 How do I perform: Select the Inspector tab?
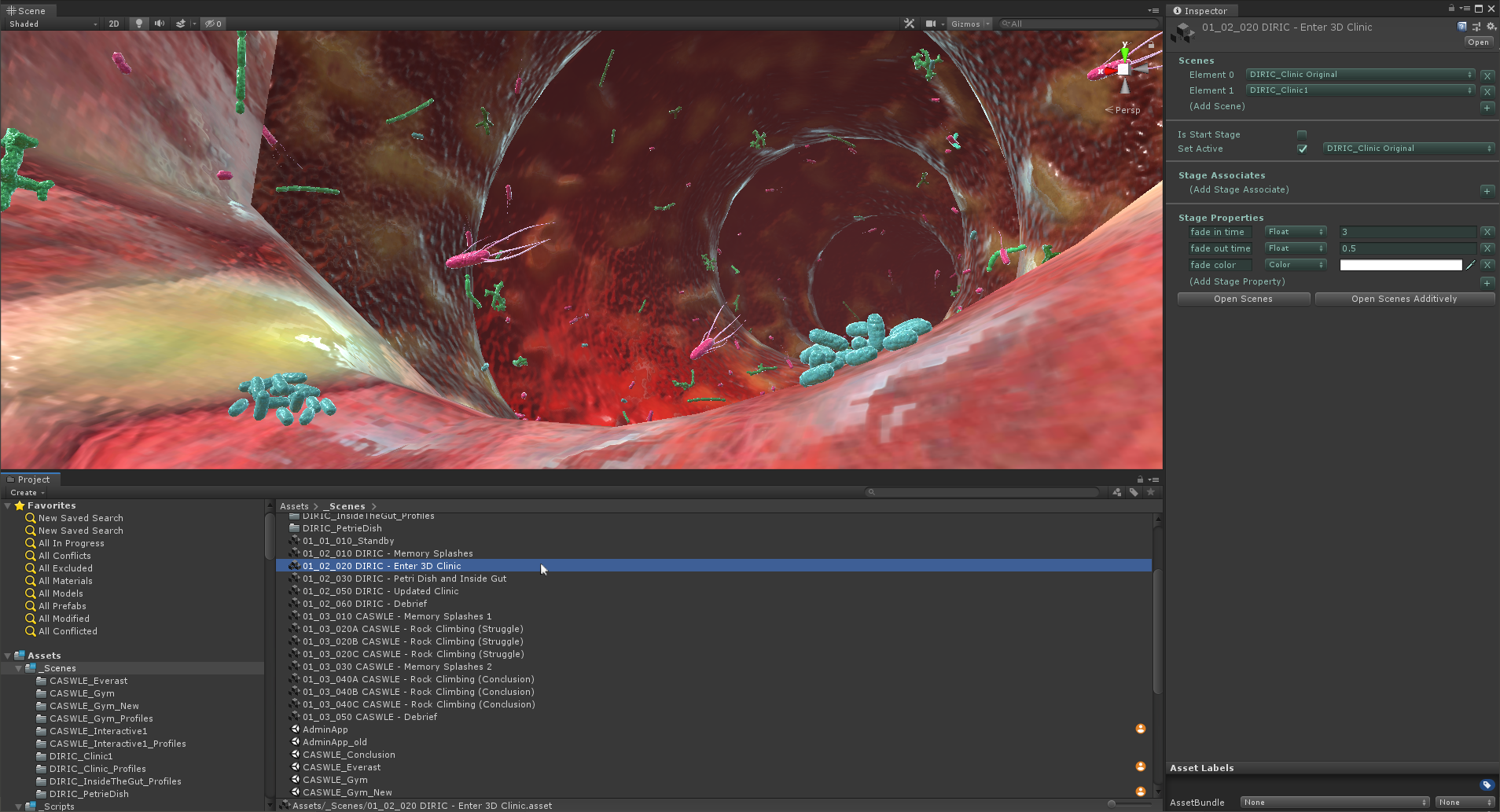pyautogui.click(x=1200, y=10)
